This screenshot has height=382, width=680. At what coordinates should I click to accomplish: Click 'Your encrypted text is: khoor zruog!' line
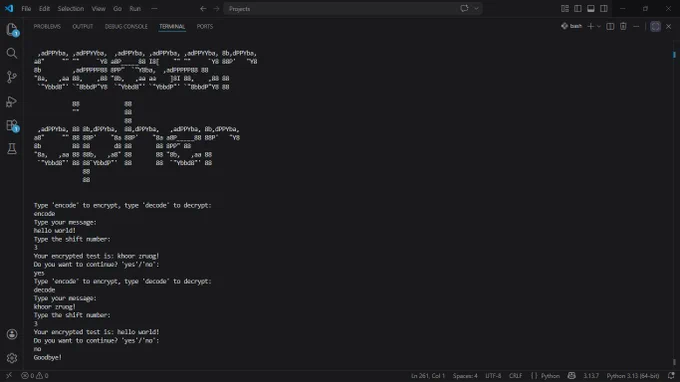pyautogui.click(x=96, y=256)
